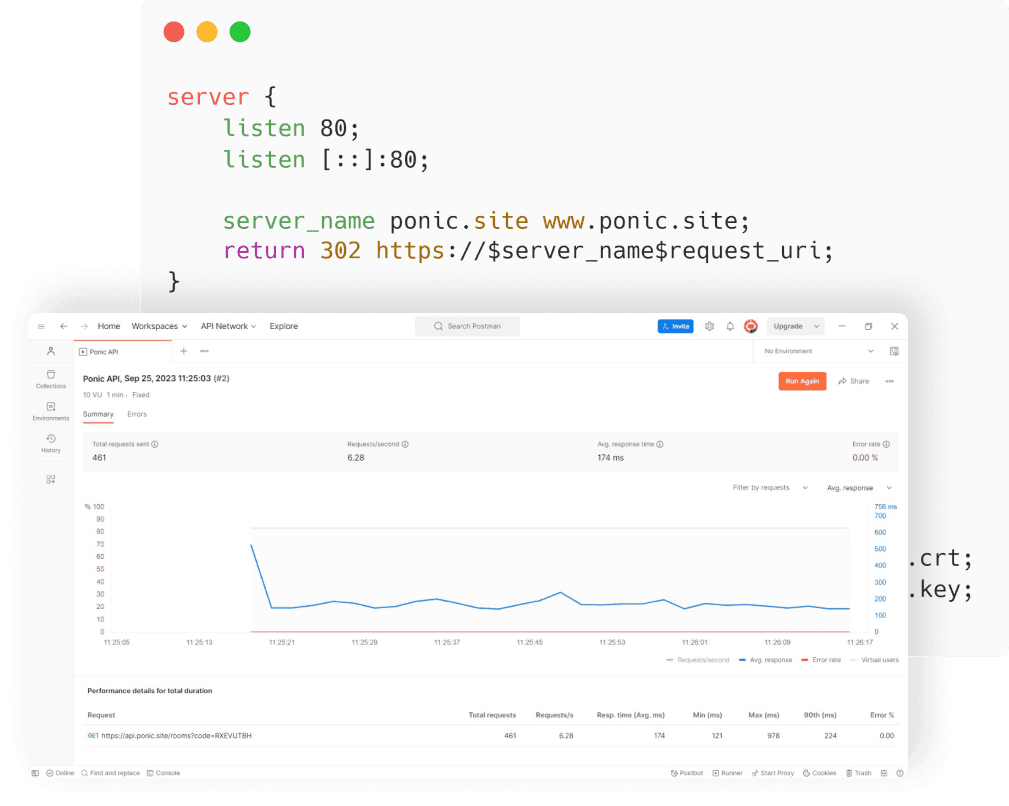Open the Upgrade dropdown arrow

coord(817,326)
